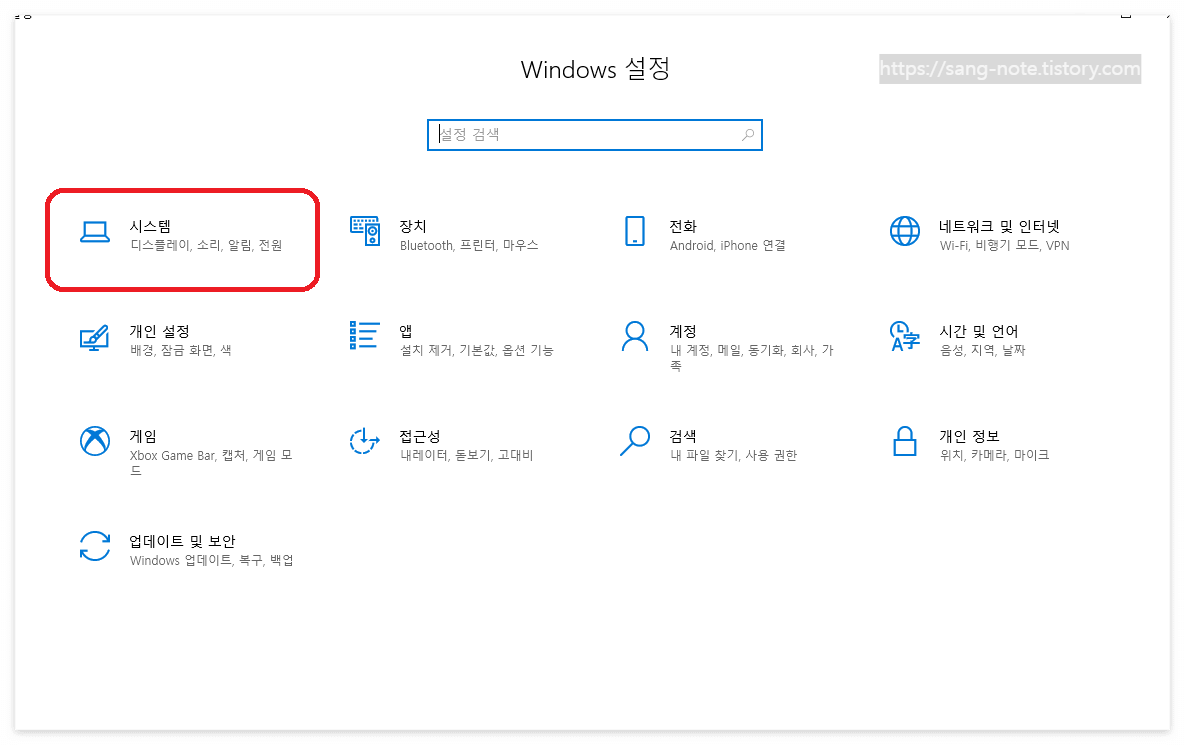
Task: Click "내 계정, 메일, 동기화, 회사, 가족" description
Action: coord(751,357)
